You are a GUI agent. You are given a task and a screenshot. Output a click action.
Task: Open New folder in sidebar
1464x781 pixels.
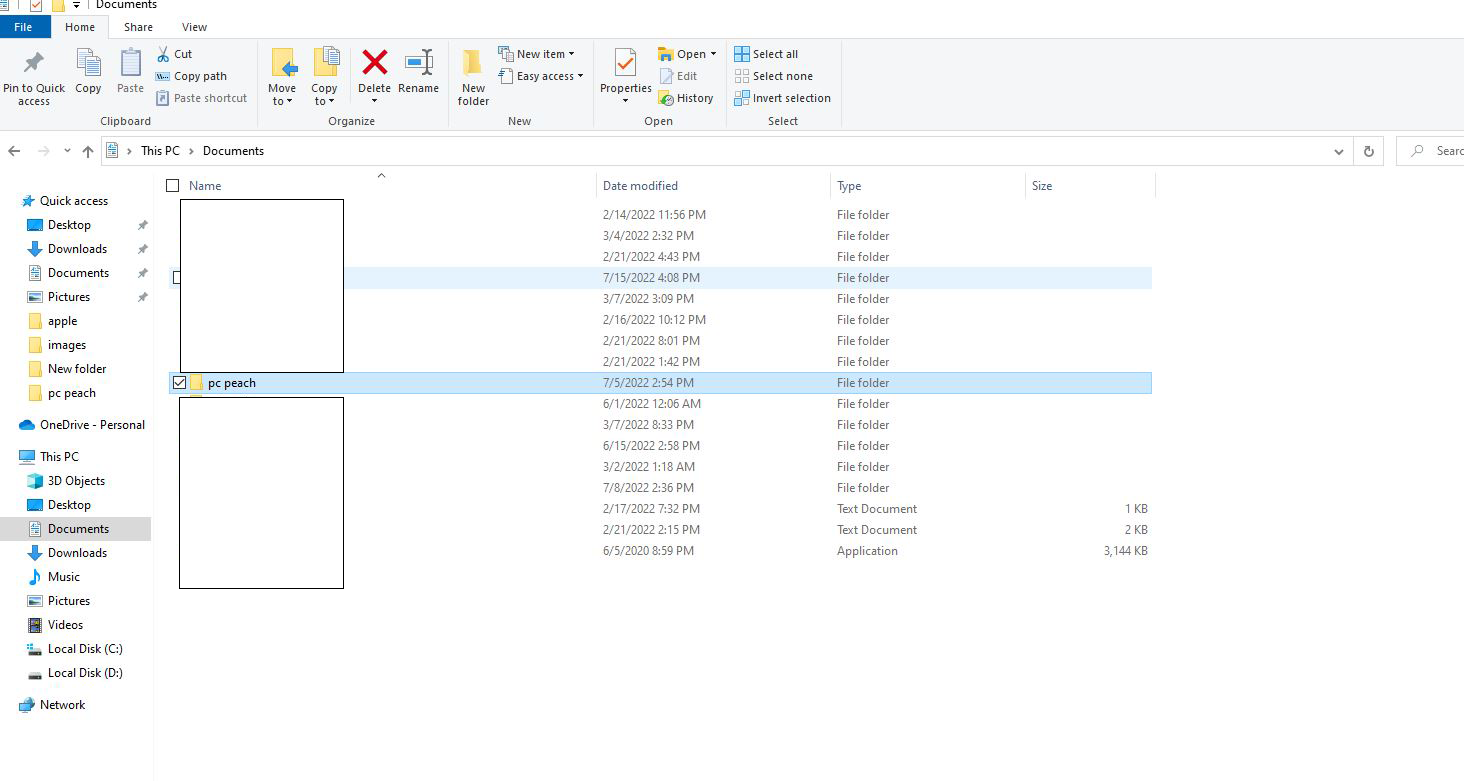77,369
